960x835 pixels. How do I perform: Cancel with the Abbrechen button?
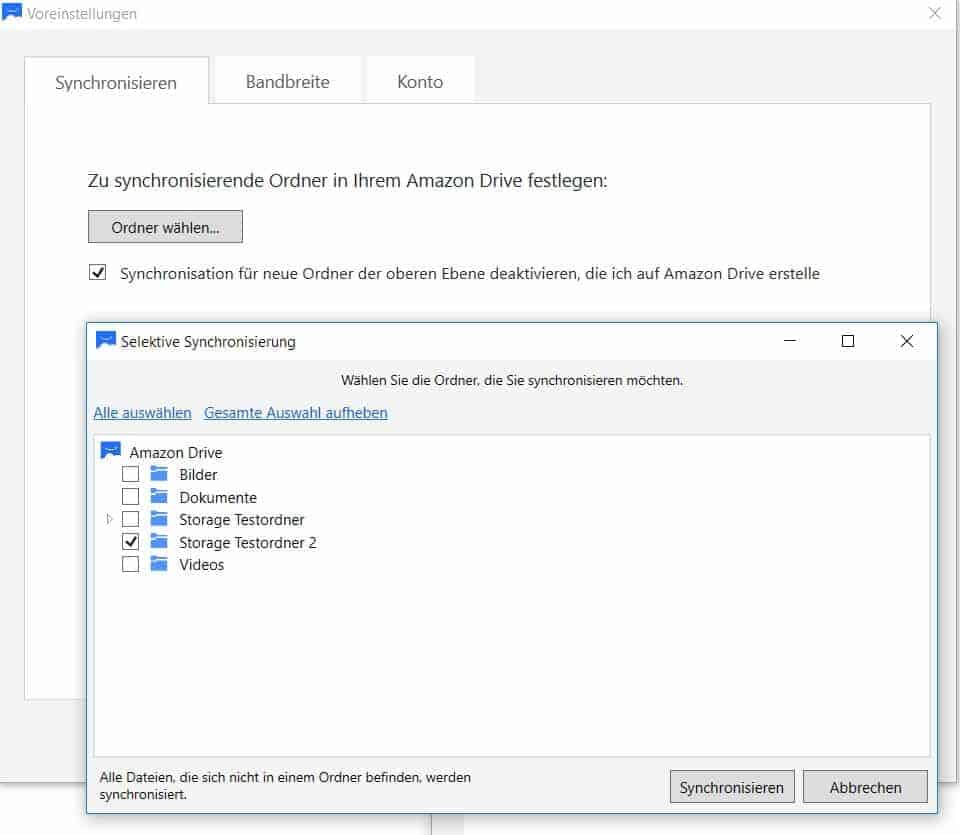865,787
